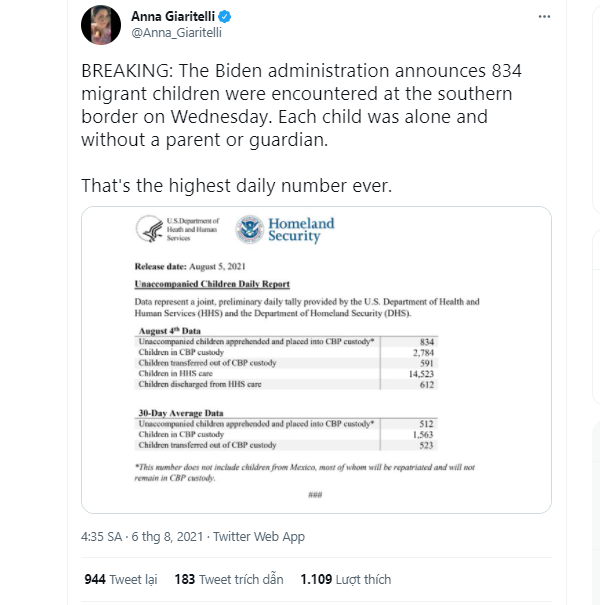Open the @Anna_Giaritelli handle link
The width and height of the screenshot is (600, 605).
pyautogui.click(x=176, y=33)
